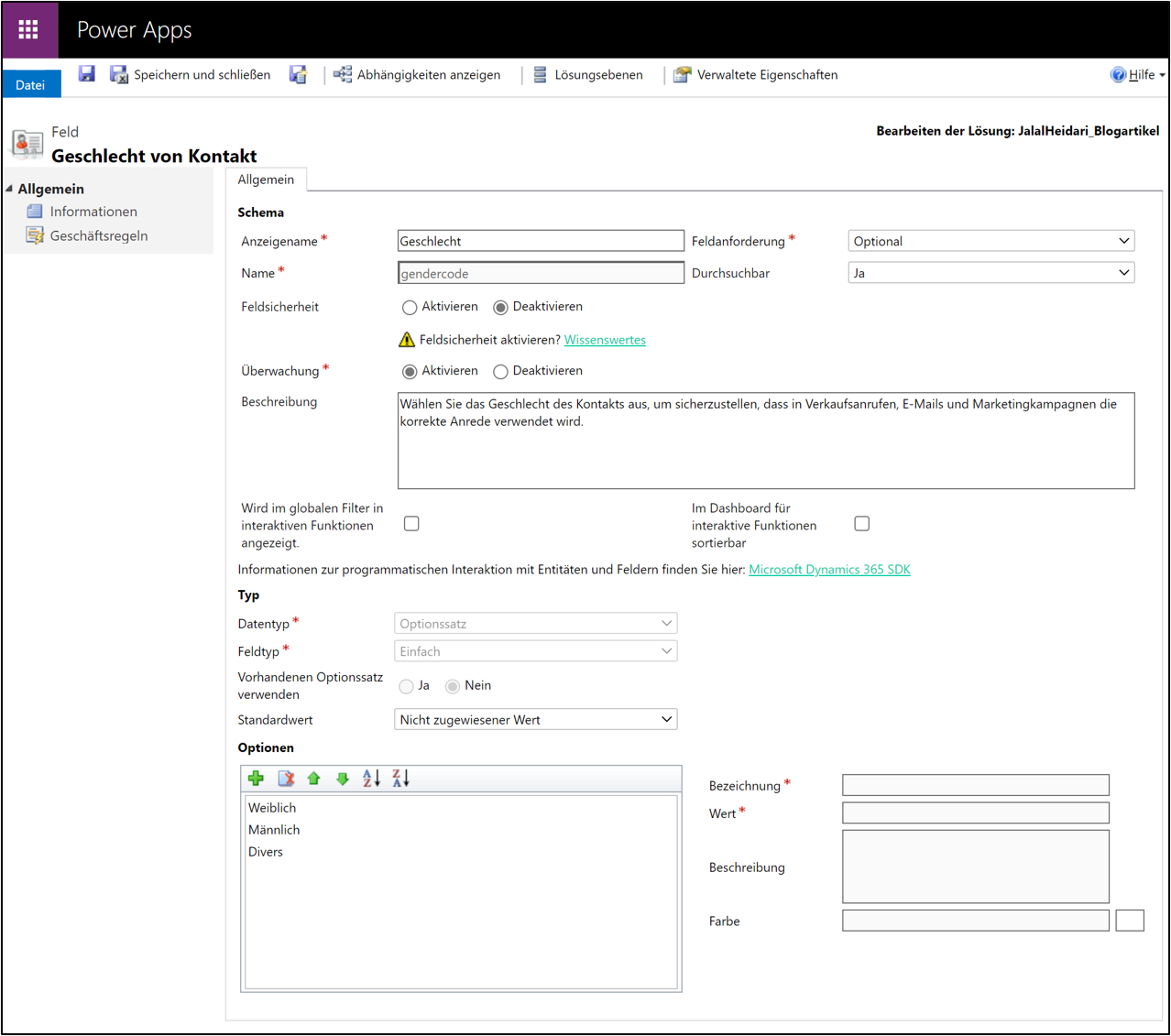Open the Feldanforderung dropdown

pyautogui.click(x=991, y=241)
